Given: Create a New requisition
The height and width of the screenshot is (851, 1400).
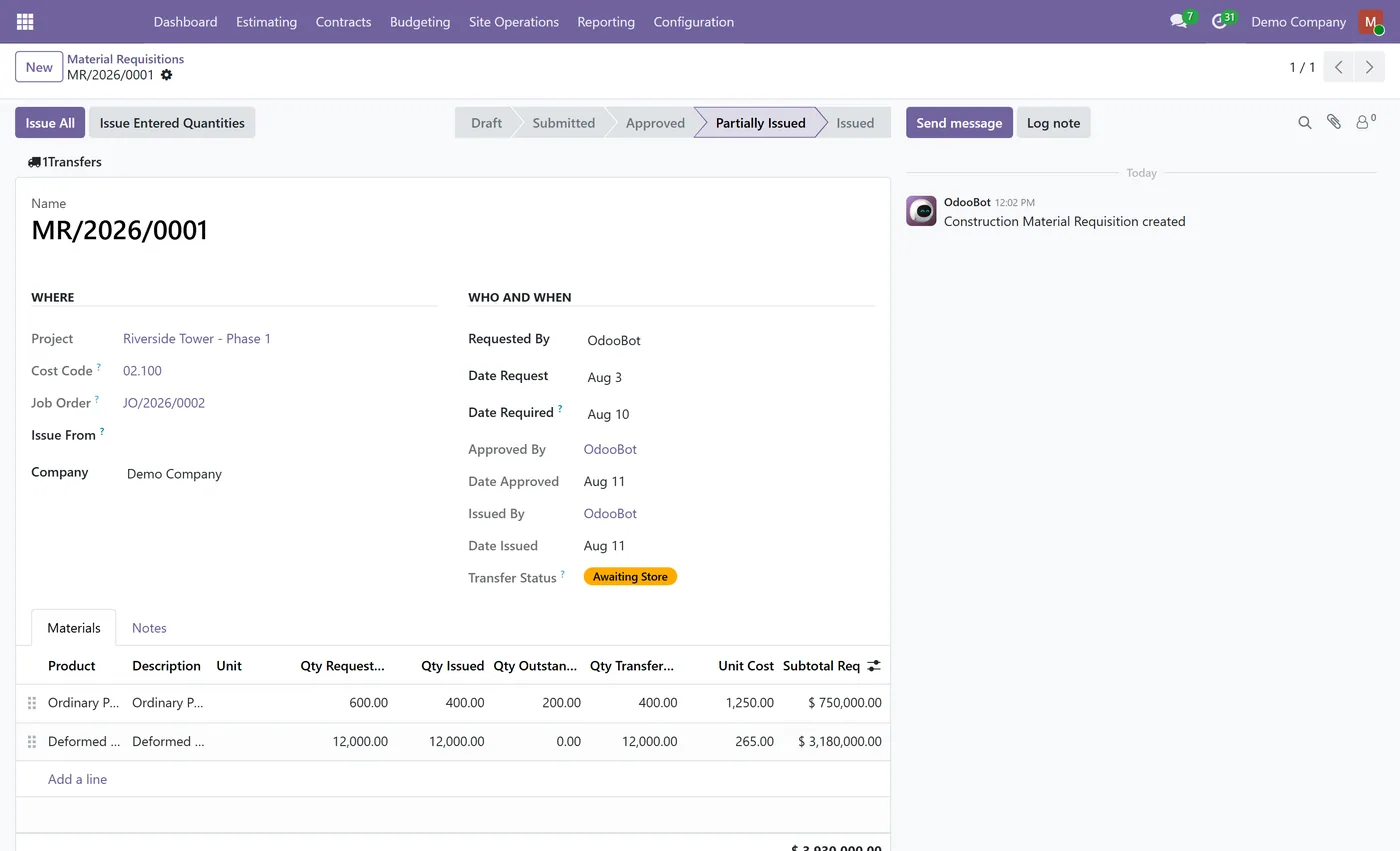Looking at the screenshot, I should pos(39,67).
